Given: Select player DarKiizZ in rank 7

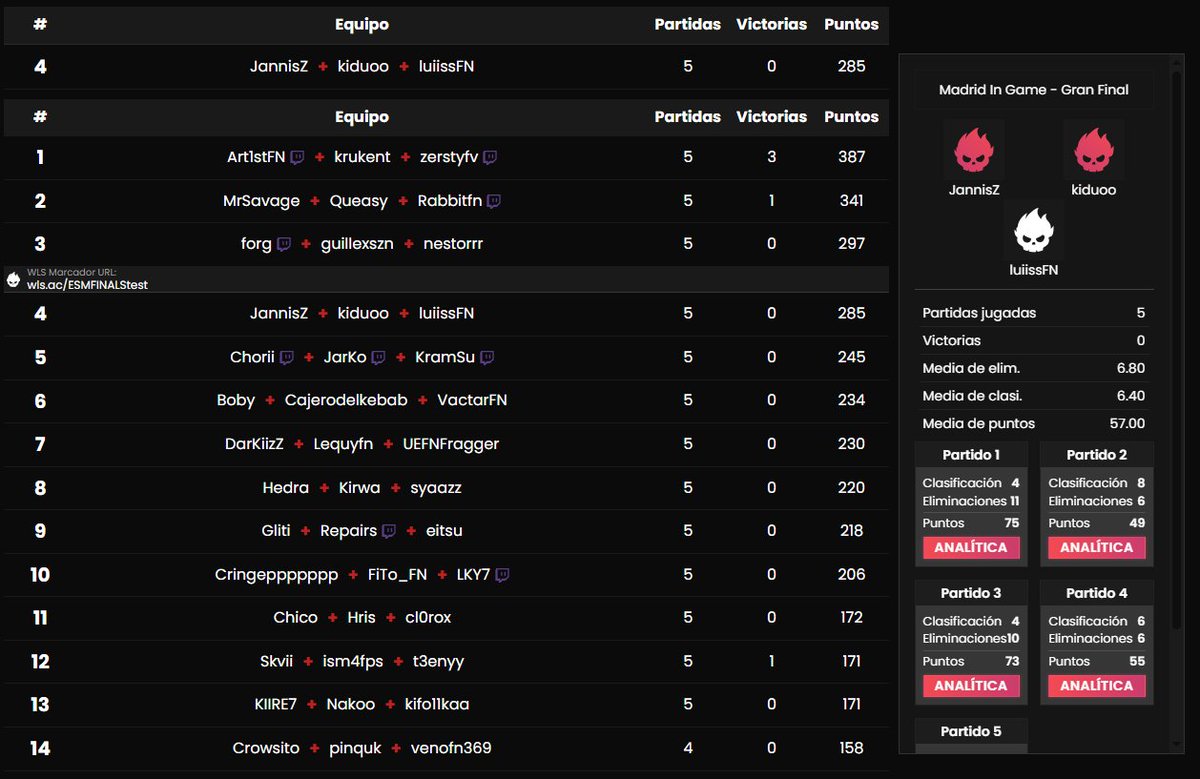Looking at the screenshot, I should click(x=254, y=444).
